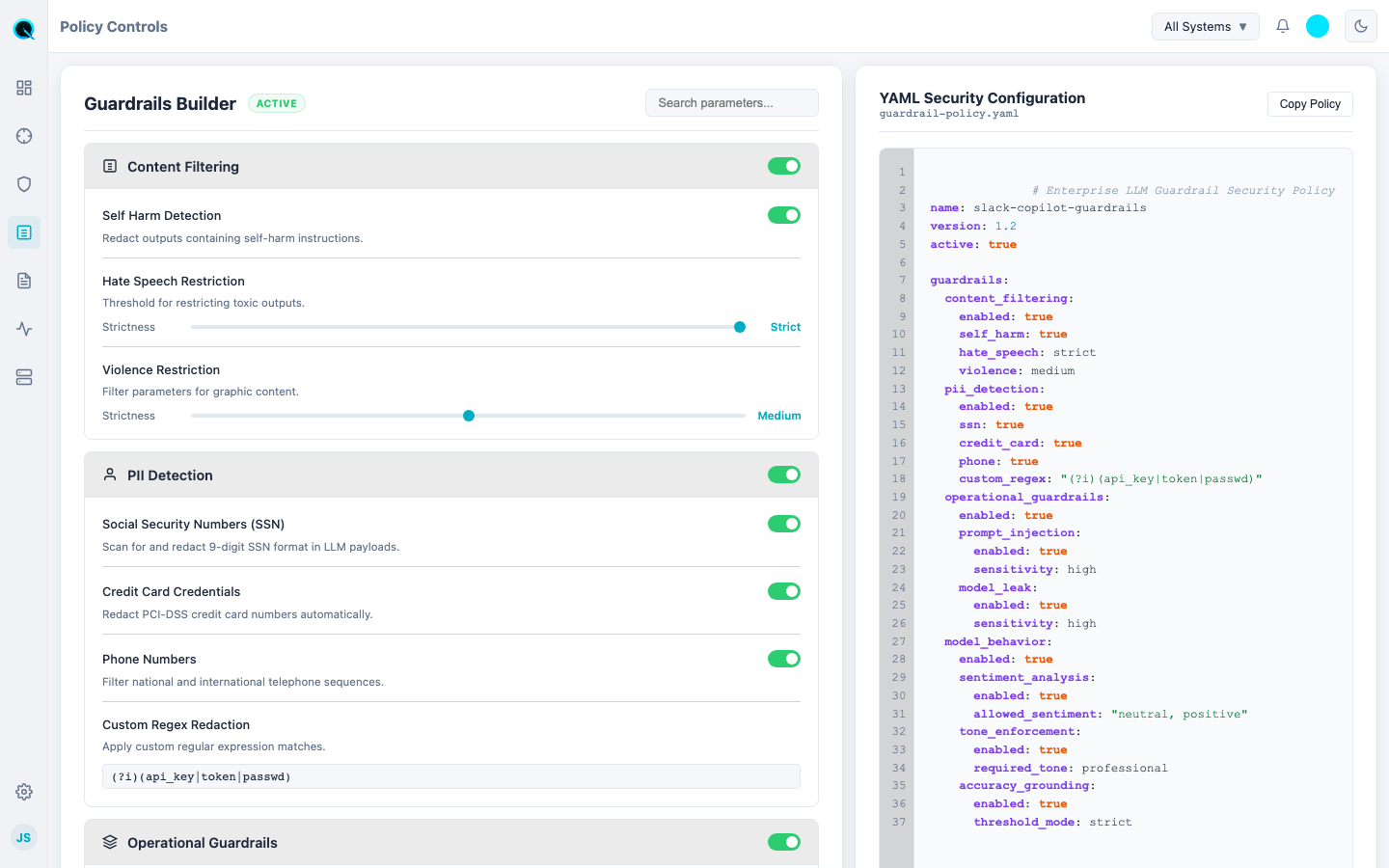1389x868 pixels.
Task: Disable Self Harm Detection toggle
Action: click(x=784, y=215)
